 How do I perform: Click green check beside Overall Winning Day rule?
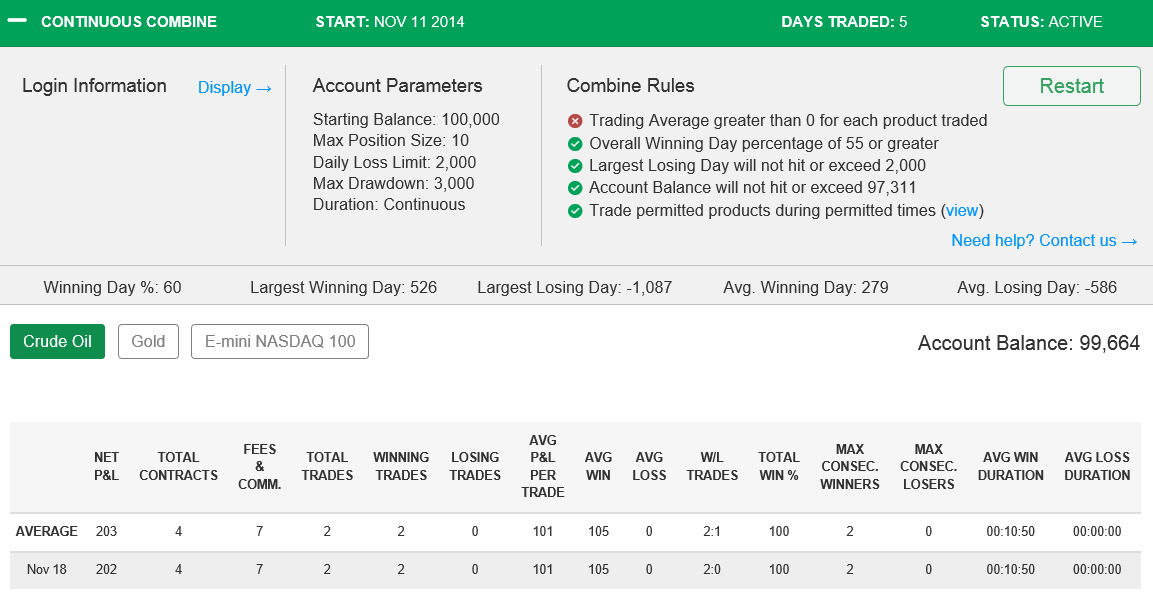click(575, 143)
